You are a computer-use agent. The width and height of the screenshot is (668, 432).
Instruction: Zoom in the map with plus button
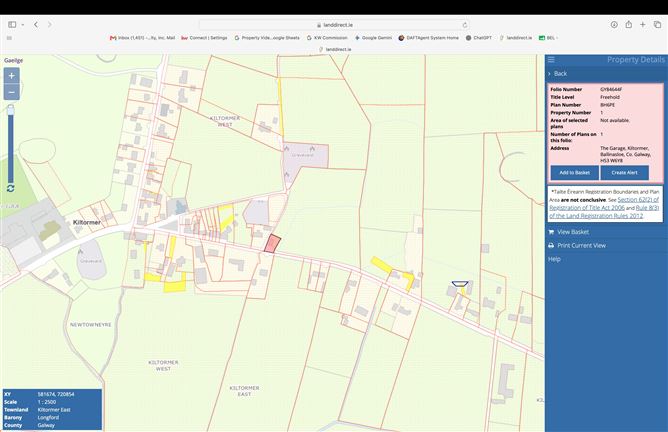(12, 76)
